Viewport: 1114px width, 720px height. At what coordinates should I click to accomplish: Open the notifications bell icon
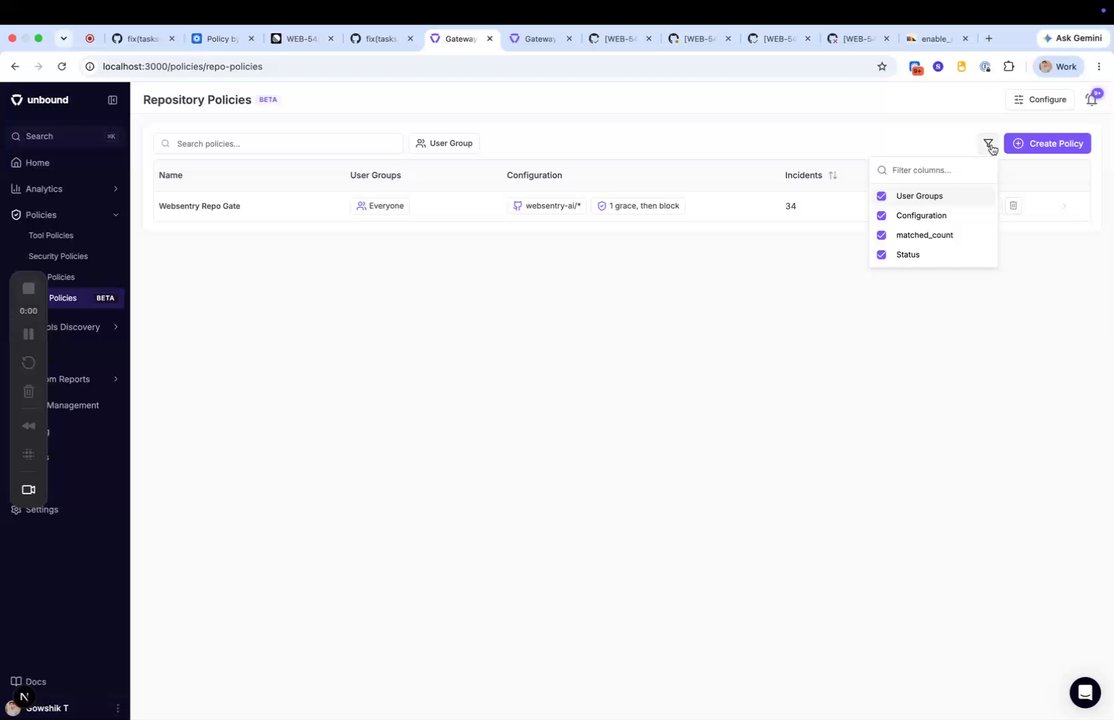click(x=1092, y=100)
